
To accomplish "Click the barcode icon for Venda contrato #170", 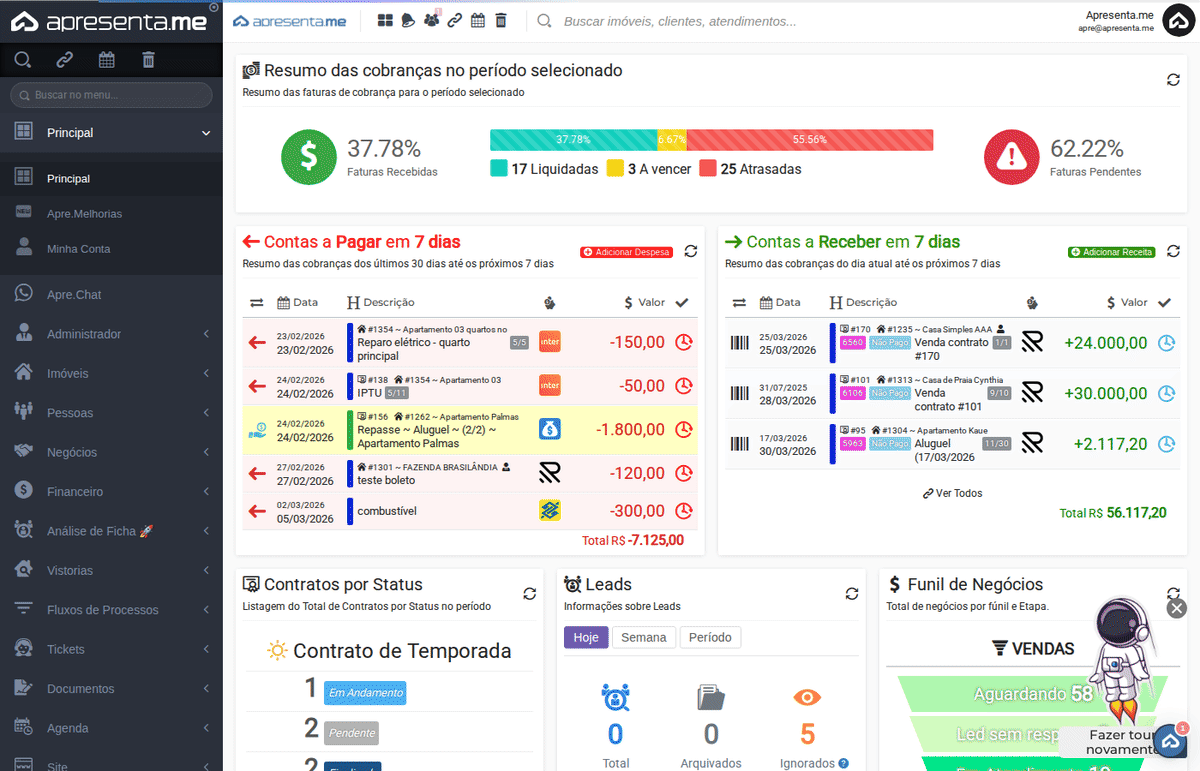I will [739, 343].
